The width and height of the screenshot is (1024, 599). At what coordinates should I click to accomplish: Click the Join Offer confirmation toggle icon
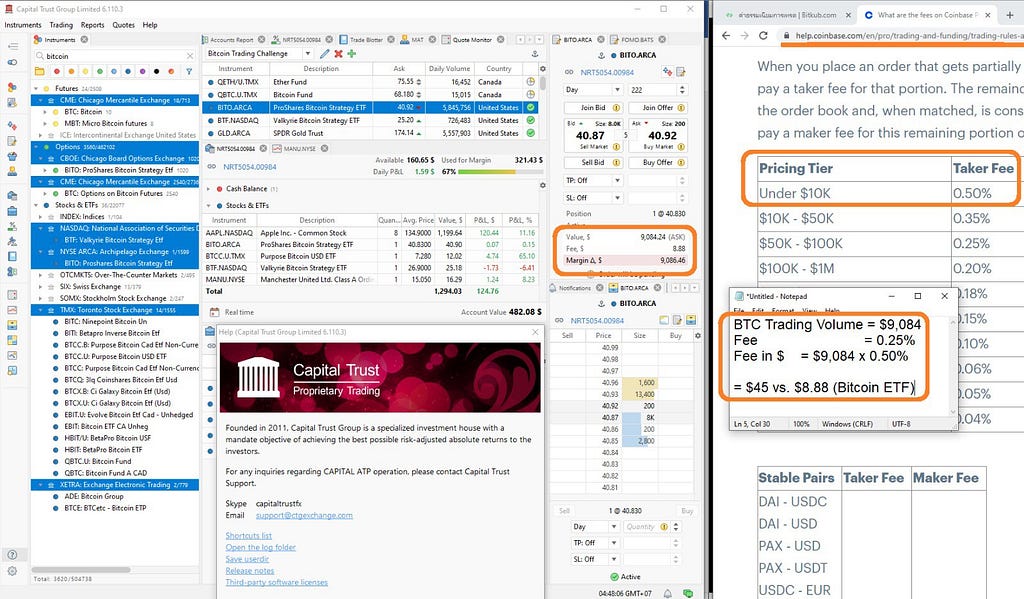681,108
